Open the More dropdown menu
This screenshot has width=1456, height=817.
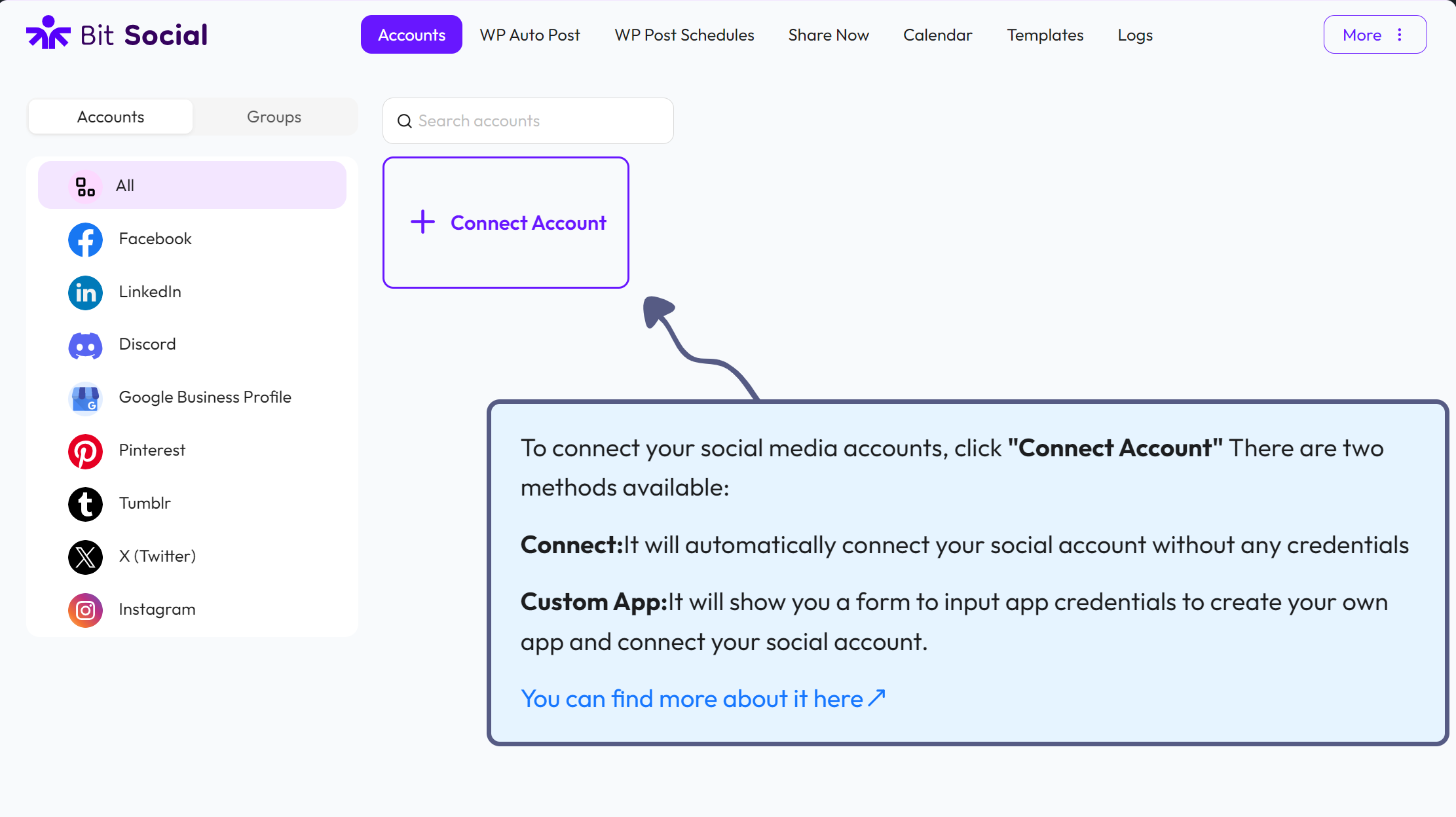[x=1374, y=35]
